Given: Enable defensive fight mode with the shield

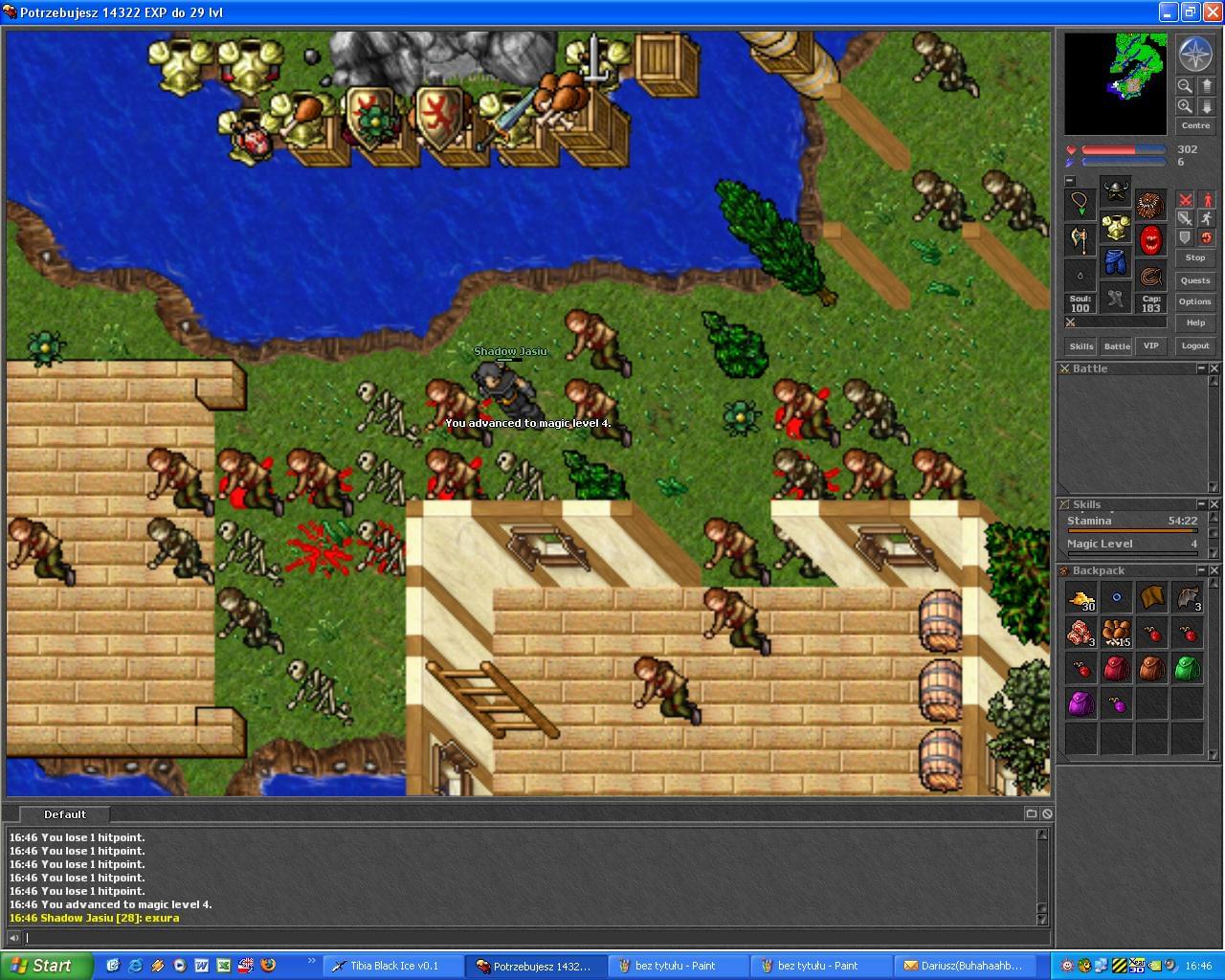Looking at the screenshot, I should point(1185,237).
